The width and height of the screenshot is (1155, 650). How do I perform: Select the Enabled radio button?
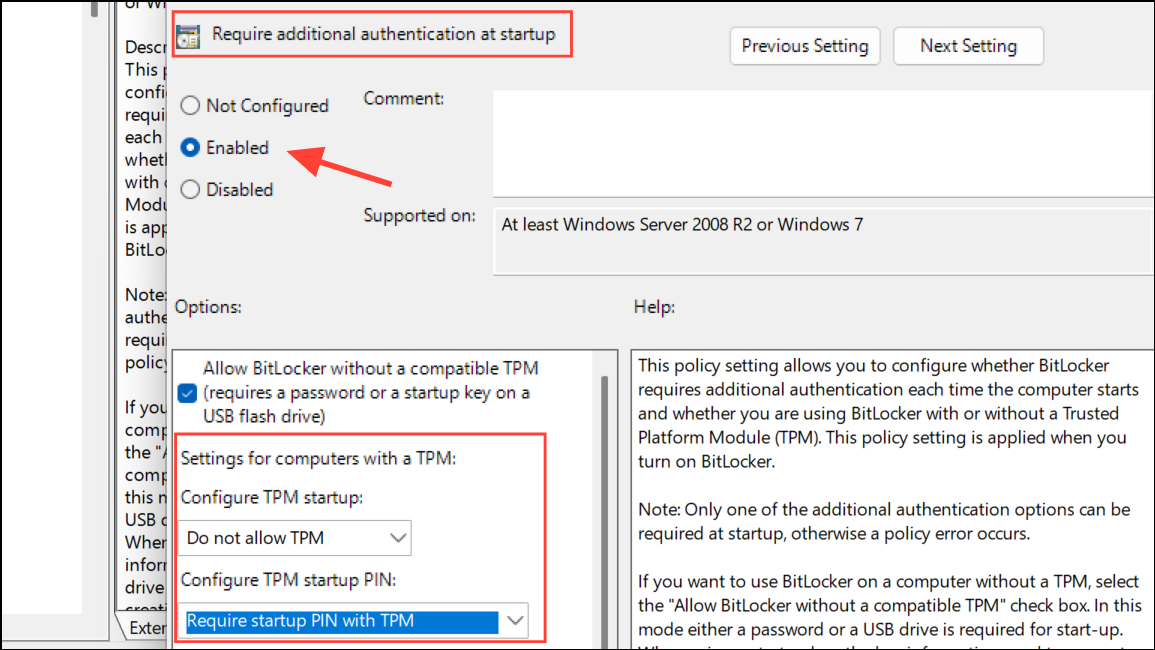[x=190, y=147]
